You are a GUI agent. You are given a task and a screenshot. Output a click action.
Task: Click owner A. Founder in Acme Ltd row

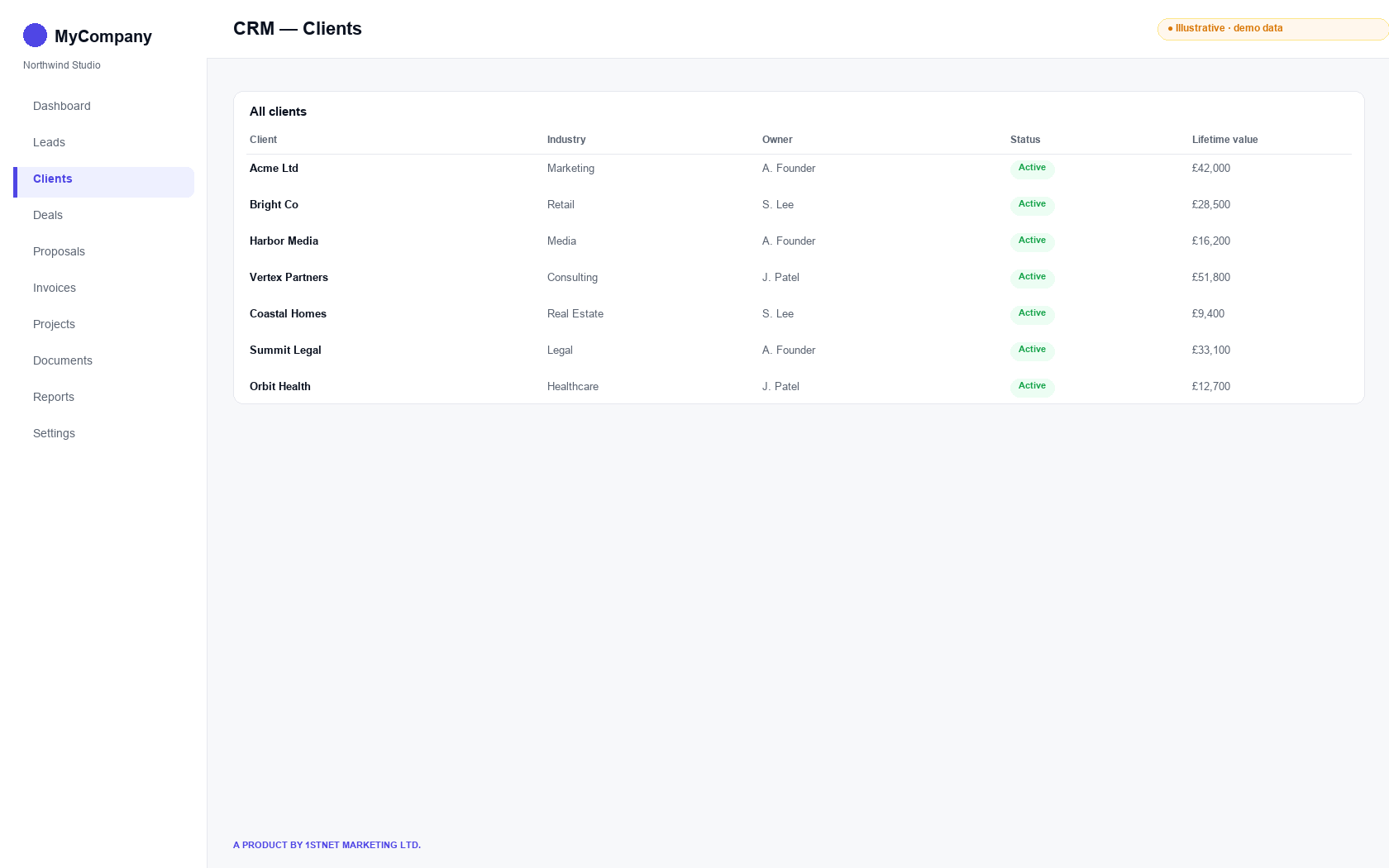[x=789, y=168]
